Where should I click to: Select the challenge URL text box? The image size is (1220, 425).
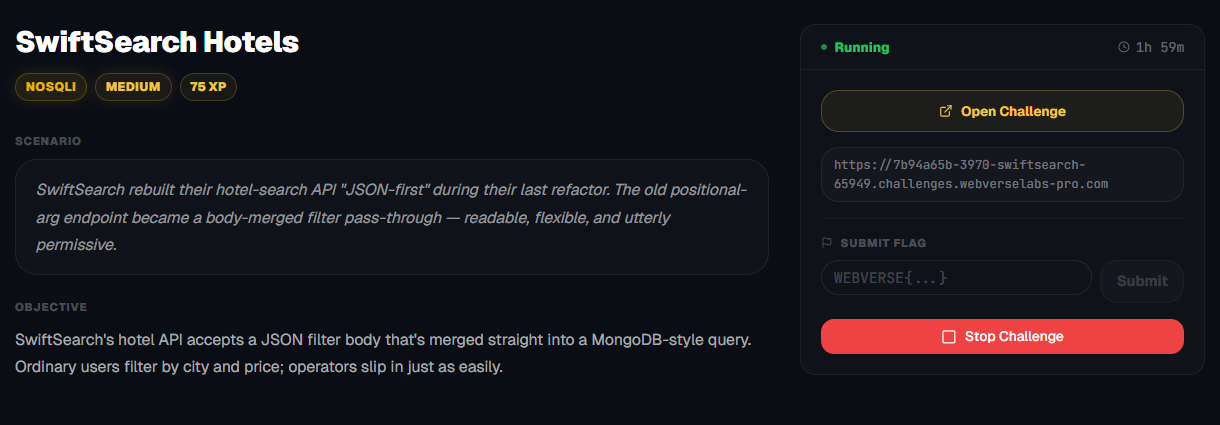pyautogui.click(x=1002, y=175)
